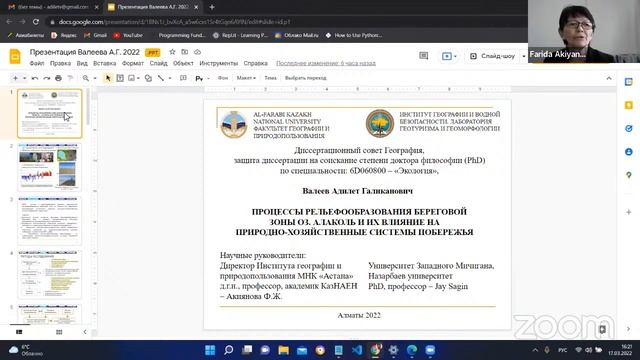
Task: Open the Вид menu
Action: (x=82, y=63)
